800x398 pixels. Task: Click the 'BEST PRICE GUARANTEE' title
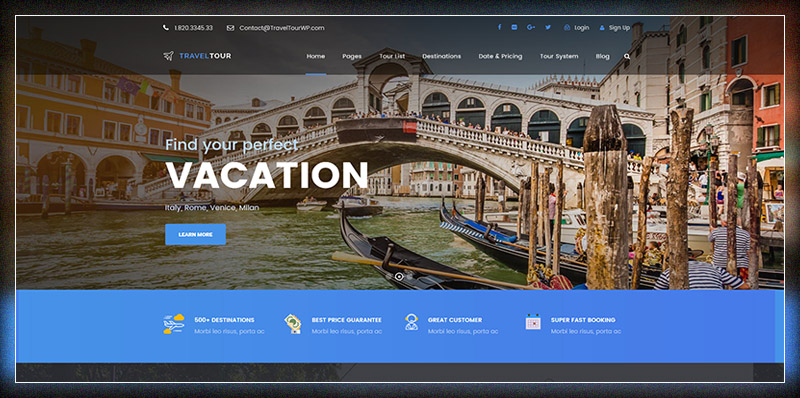pos(346,320)
